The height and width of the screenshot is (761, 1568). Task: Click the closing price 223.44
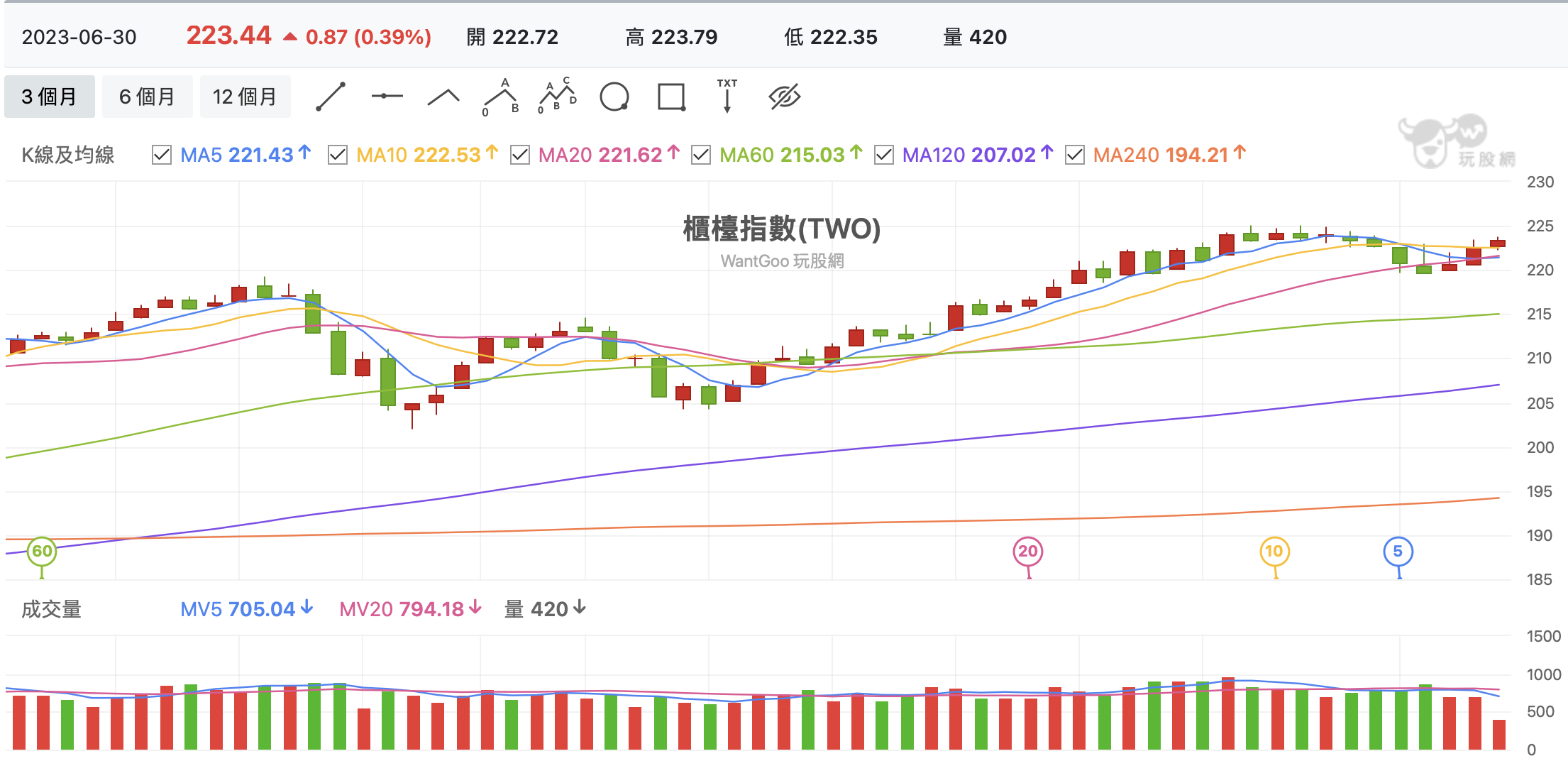(x=228, y=35)
